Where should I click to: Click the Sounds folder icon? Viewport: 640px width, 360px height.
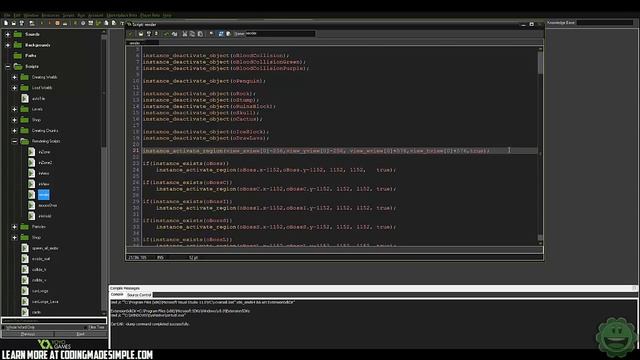(18, 34)
